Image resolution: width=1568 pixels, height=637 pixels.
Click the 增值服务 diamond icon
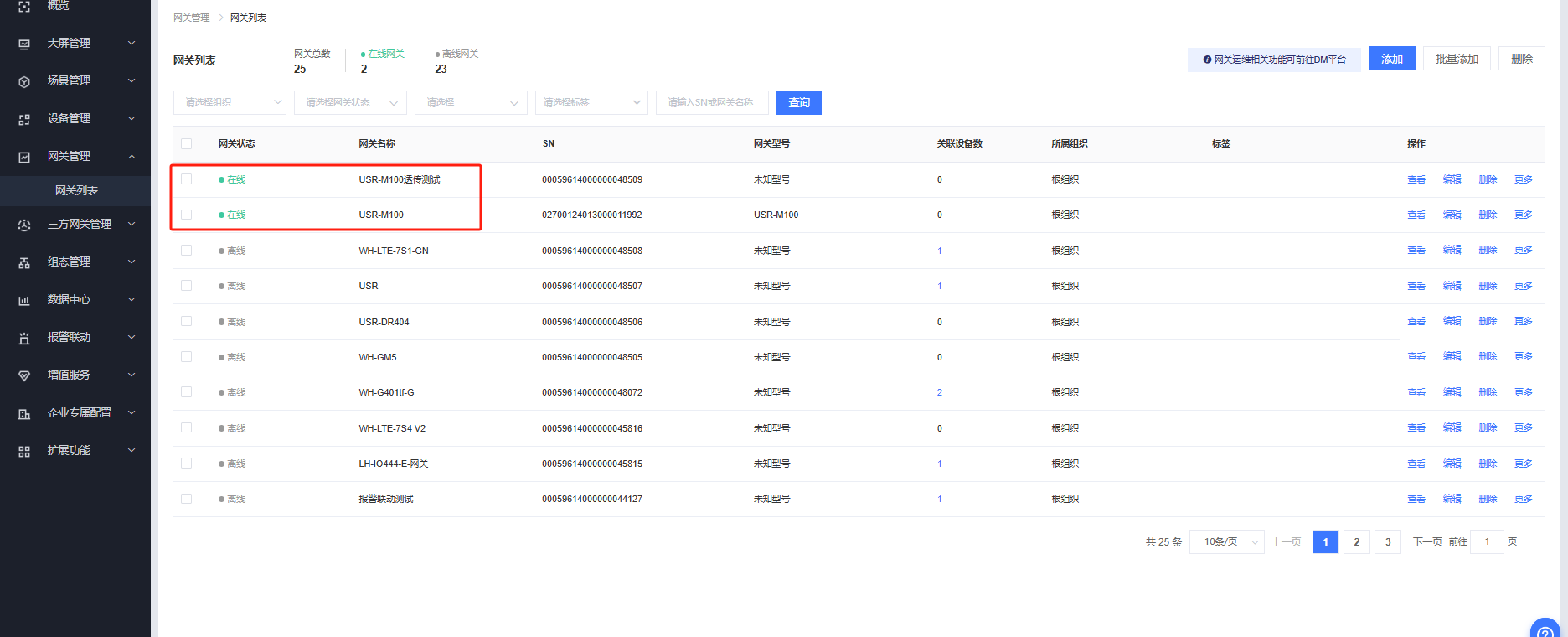(x=24, y=375)
